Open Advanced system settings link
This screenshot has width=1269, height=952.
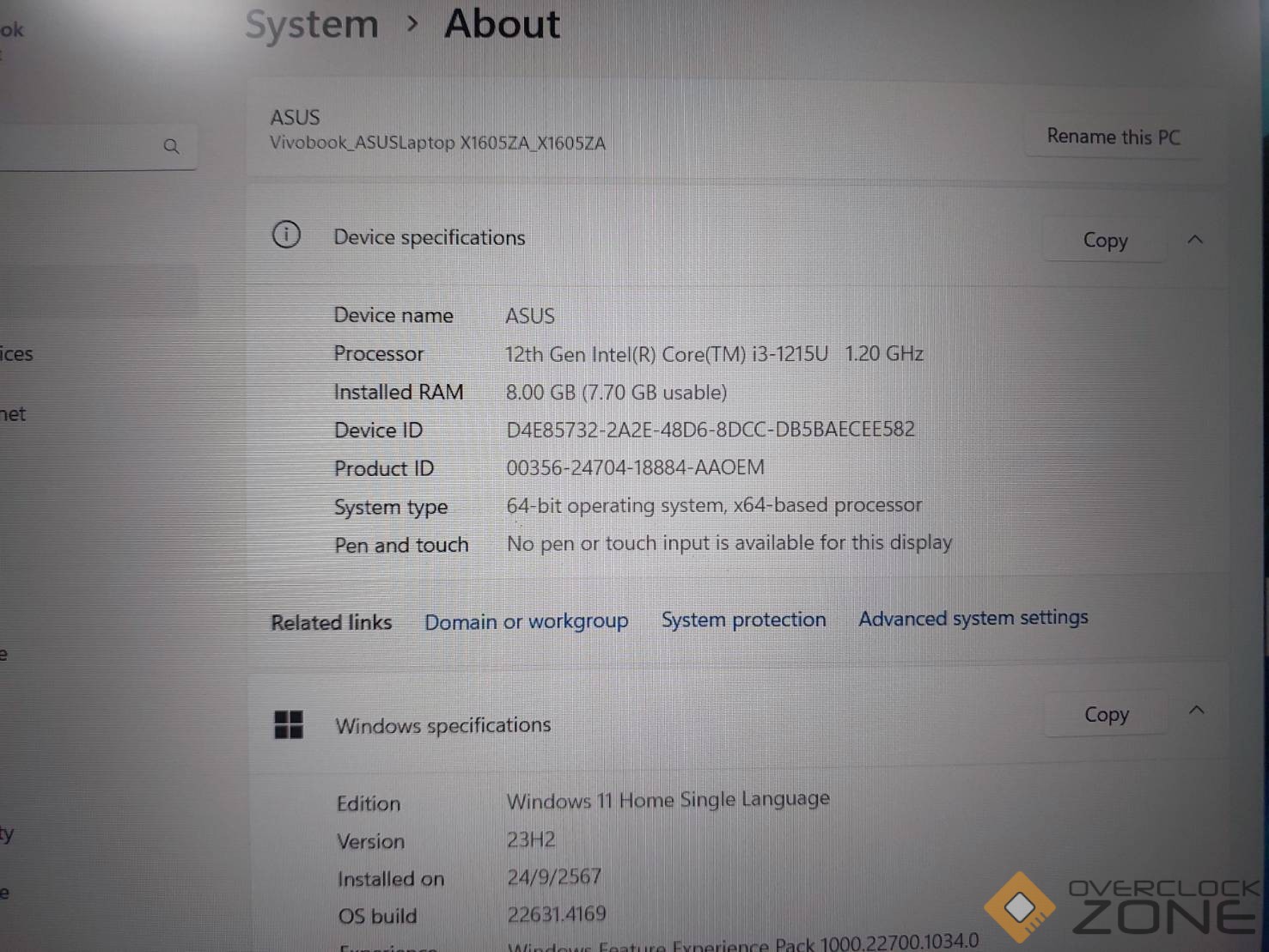point(973,618)
